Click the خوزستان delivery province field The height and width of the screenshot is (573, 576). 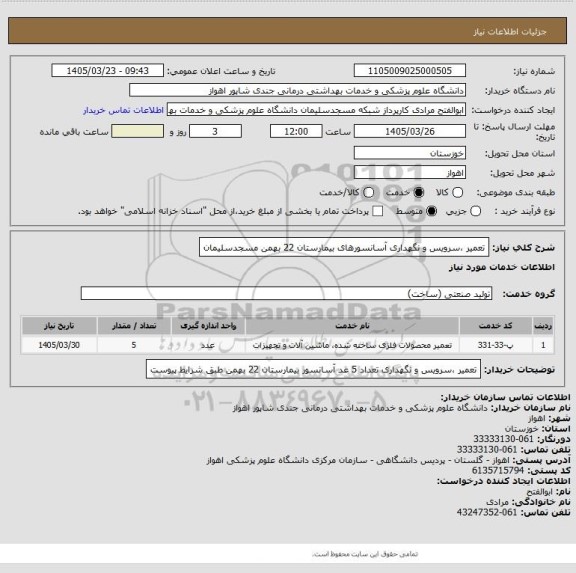(410, 153)
